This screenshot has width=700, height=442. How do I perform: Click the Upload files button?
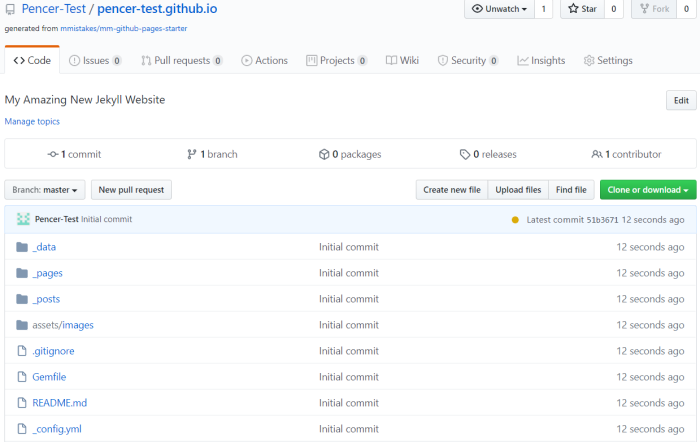pos(518,190)
